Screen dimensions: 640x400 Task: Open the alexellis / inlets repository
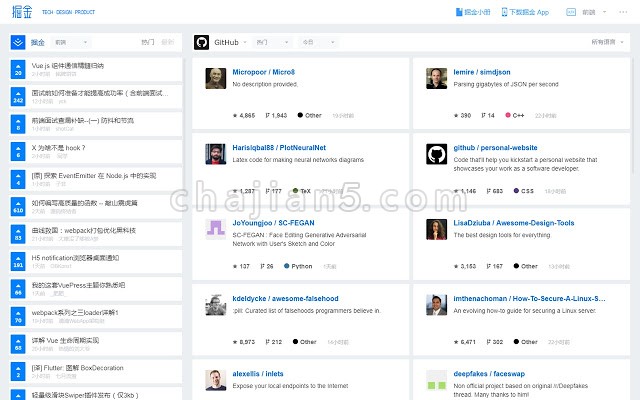[258, 373]
